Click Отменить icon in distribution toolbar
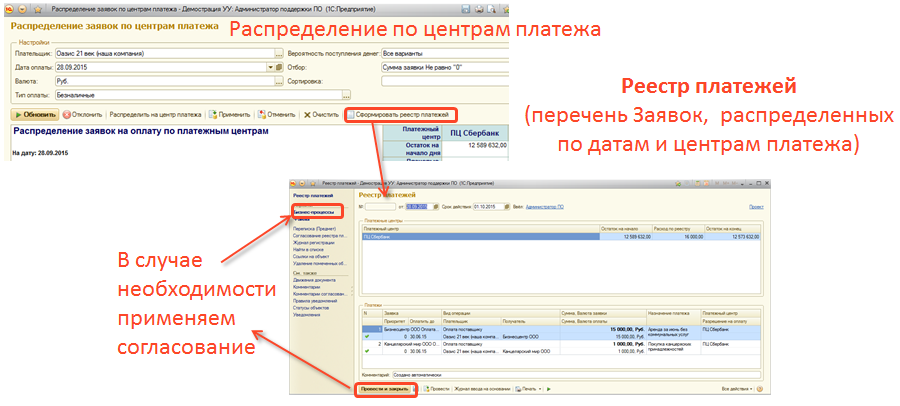The width and height of the screenshot is (900, 406). click(x=261, y=115)
